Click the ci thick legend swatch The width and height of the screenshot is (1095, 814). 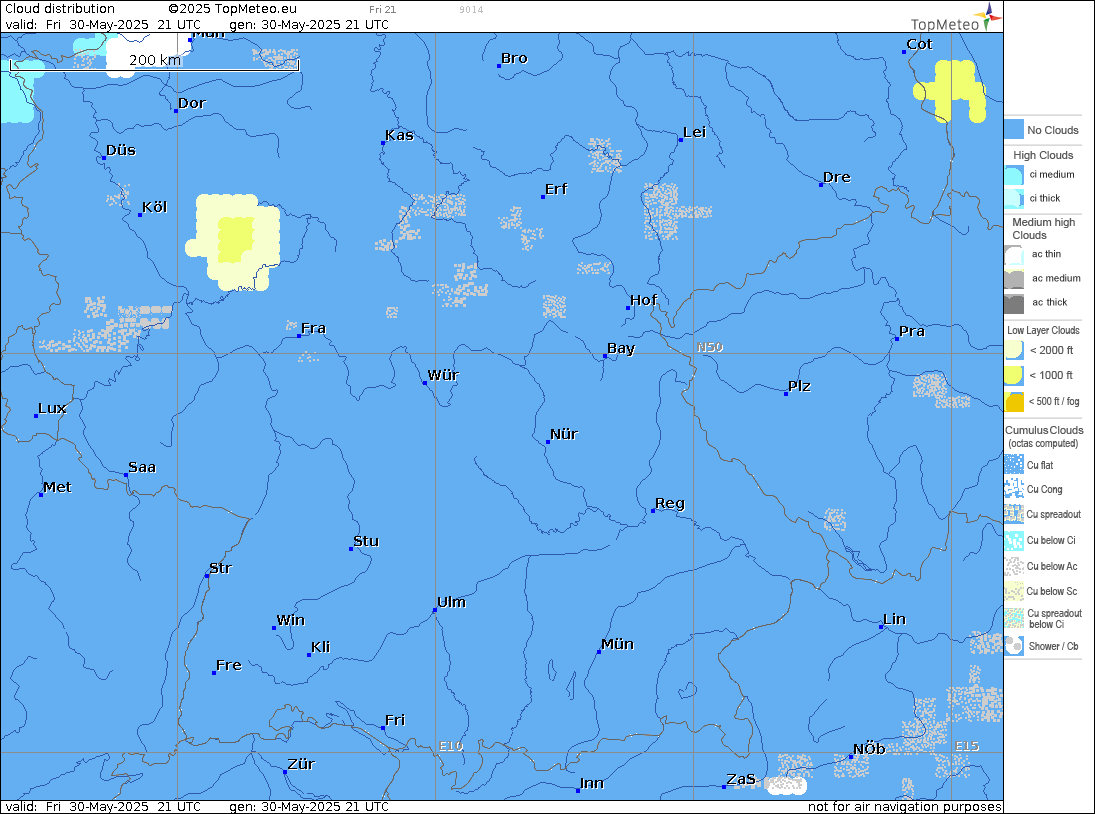[1014, 198]
